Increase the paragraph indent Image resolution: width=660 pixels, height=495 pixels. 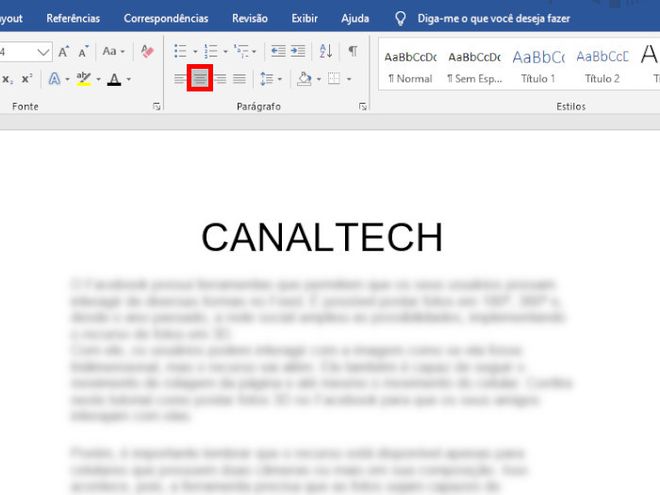click(x=298, y=51)
